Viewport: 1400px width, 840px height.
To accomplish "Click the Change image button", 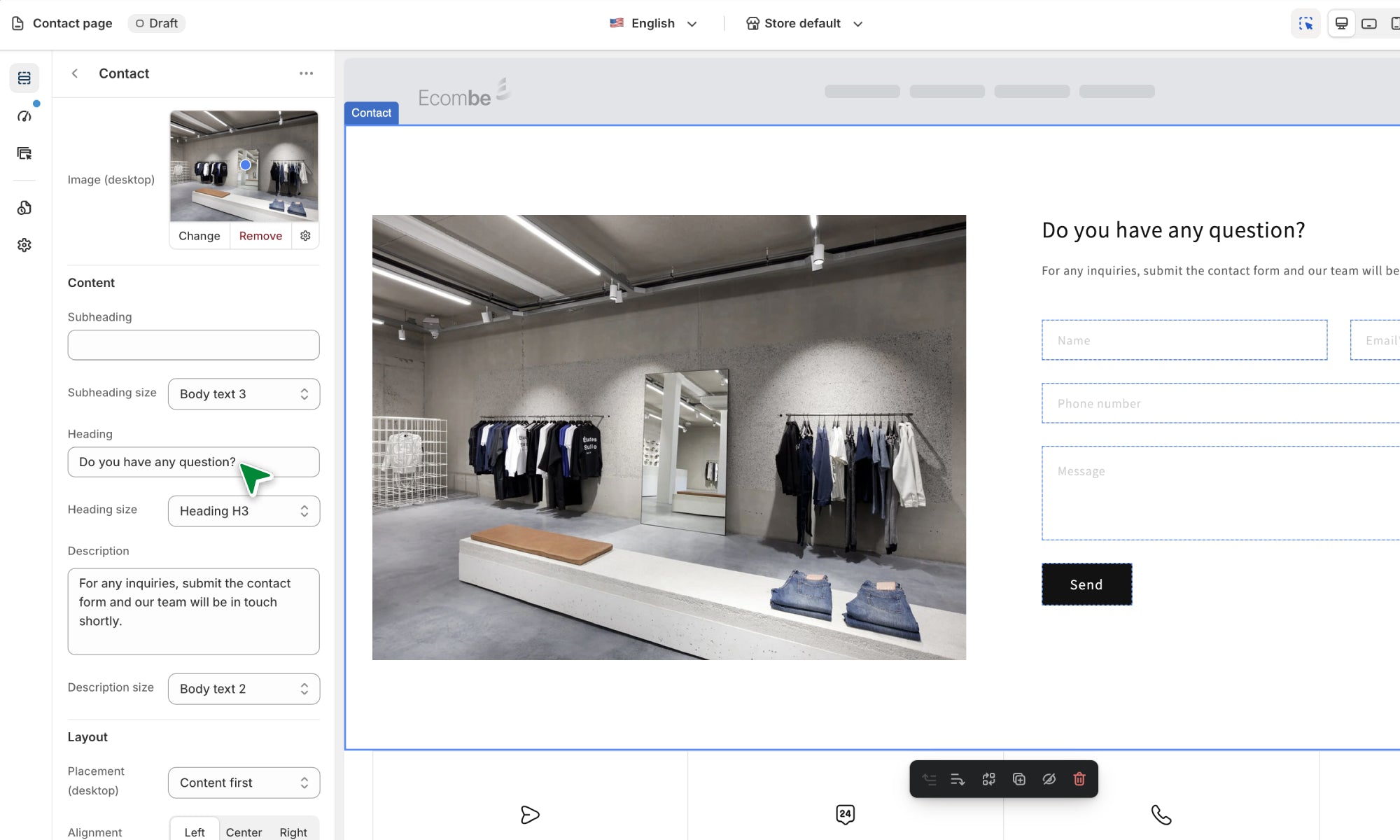I will click(x=199, y=236).
